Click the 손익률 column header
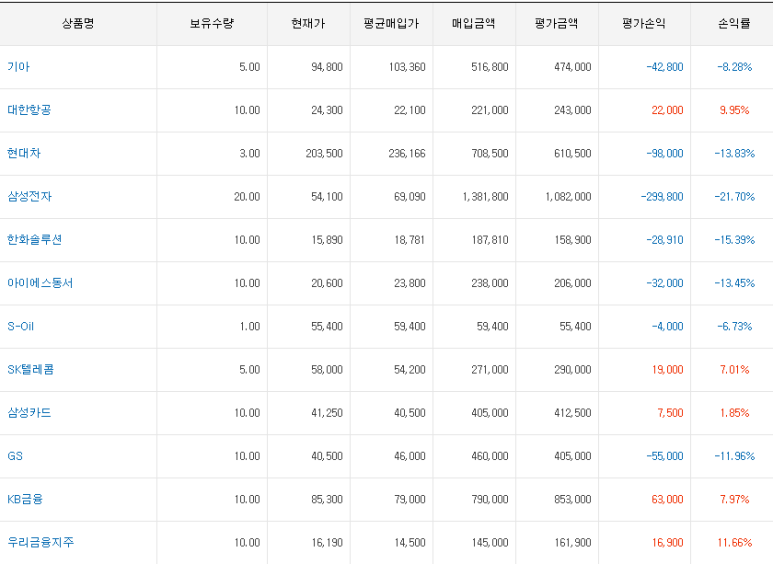The width and height of the screenshot is (773, 564). tap(734, 23)
